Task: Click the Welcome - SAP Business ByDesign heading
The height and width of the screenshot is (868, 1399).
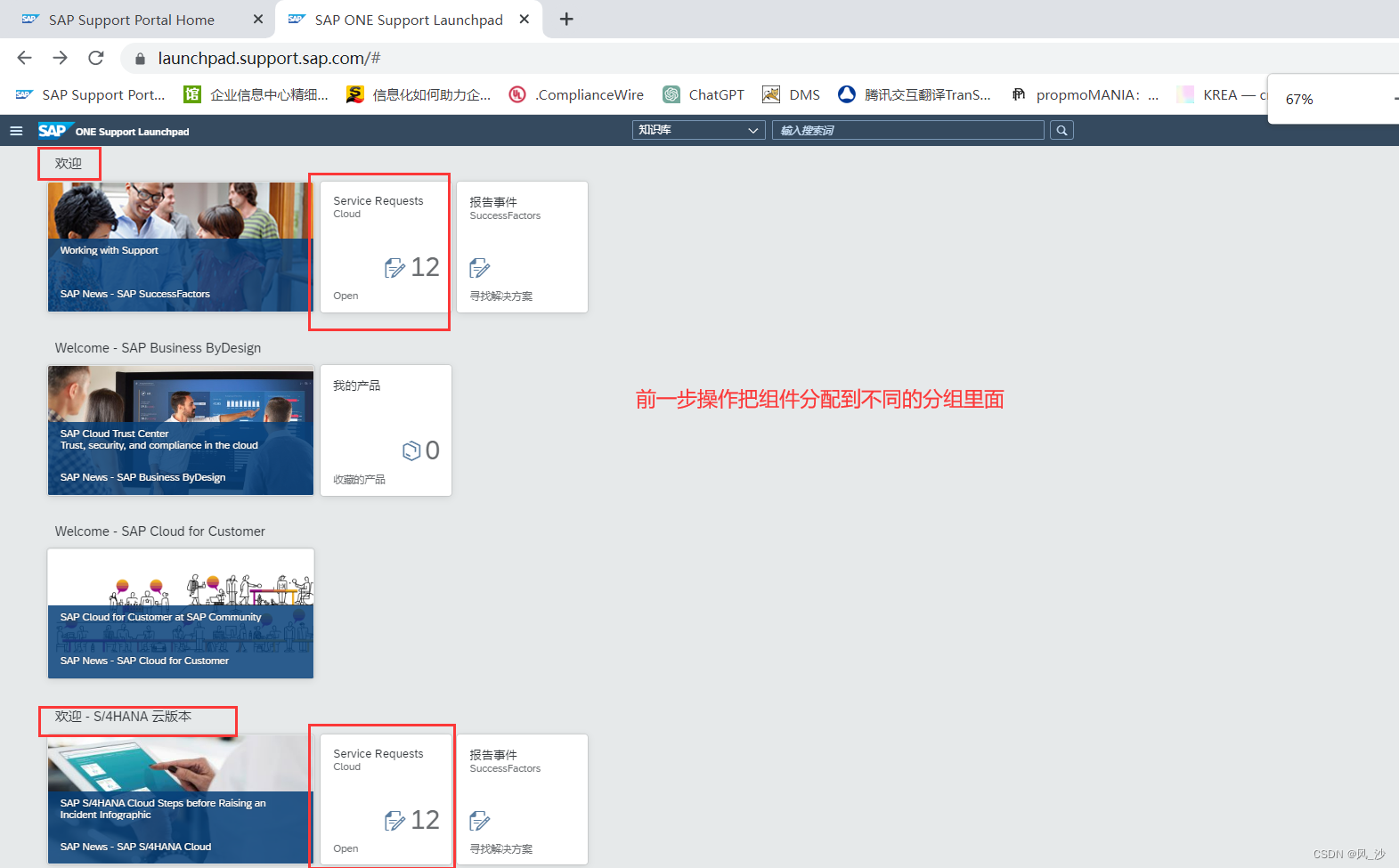Action: (x=158, y=348)
